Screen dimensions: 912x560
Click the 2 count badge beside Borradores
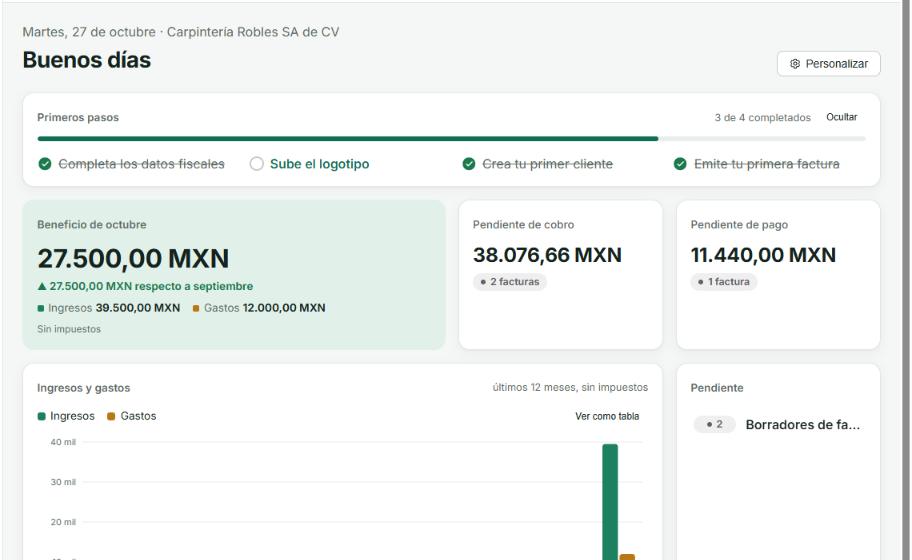coord(714,425)
